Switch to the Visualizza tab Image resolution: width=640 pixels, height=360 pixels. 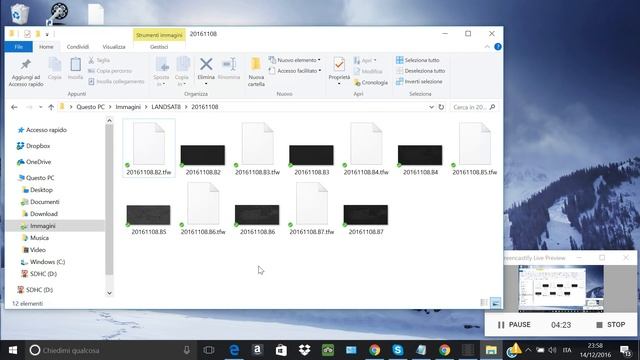tap(114, 47)
